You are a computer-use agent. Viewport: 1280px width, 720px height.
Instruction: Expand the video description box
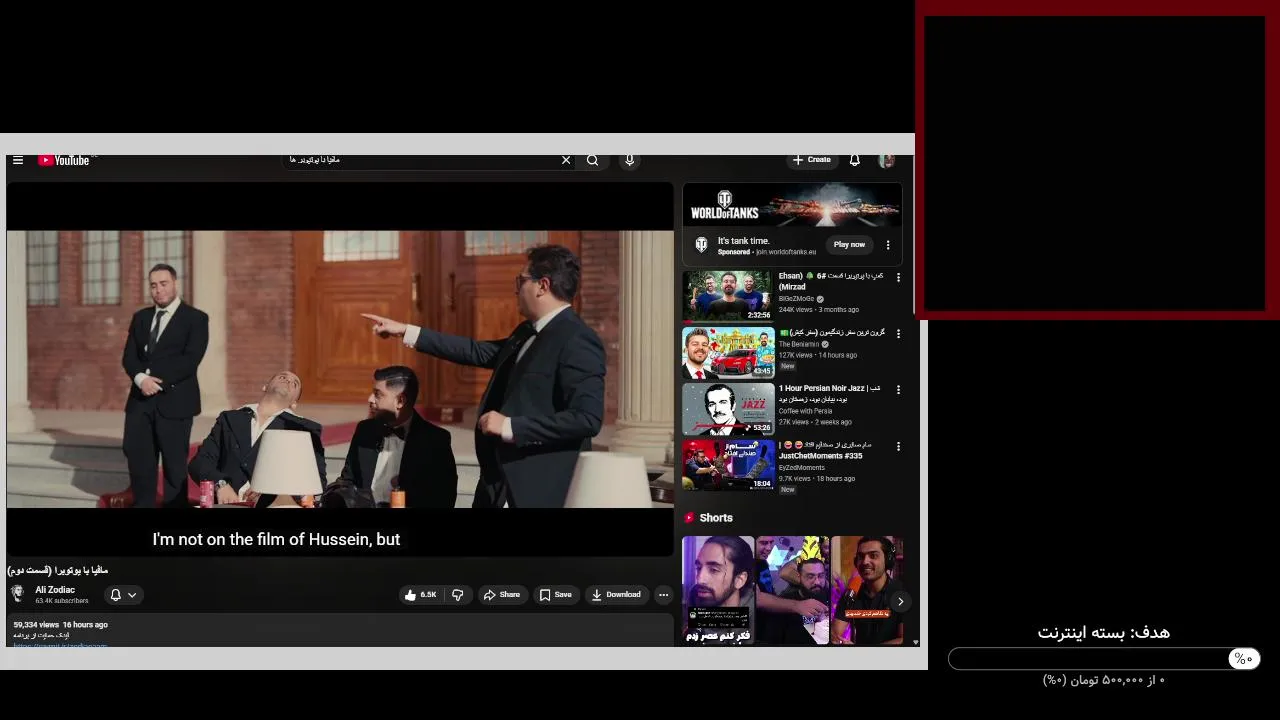pyautogui.click(x=340, y=630)
